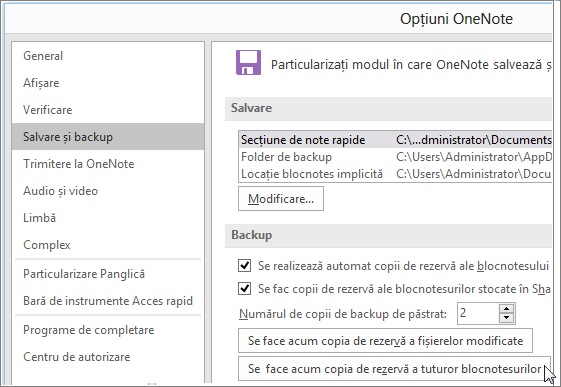Toggle SharePoint notebooks backup checkbox
The width and height of the screenshot is (561, 387).
coord(244,289)
